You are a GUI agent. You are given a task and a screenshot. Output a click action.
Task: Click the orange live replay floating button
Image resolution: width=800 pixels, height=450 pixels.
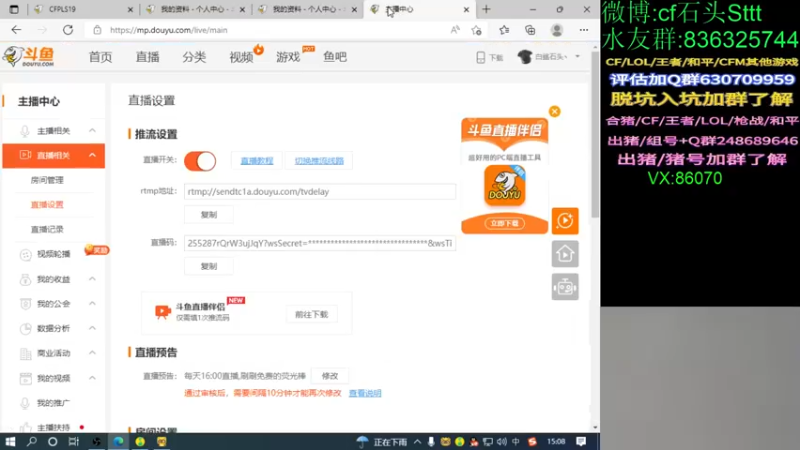pyautogui.click(x=565, y=221)
